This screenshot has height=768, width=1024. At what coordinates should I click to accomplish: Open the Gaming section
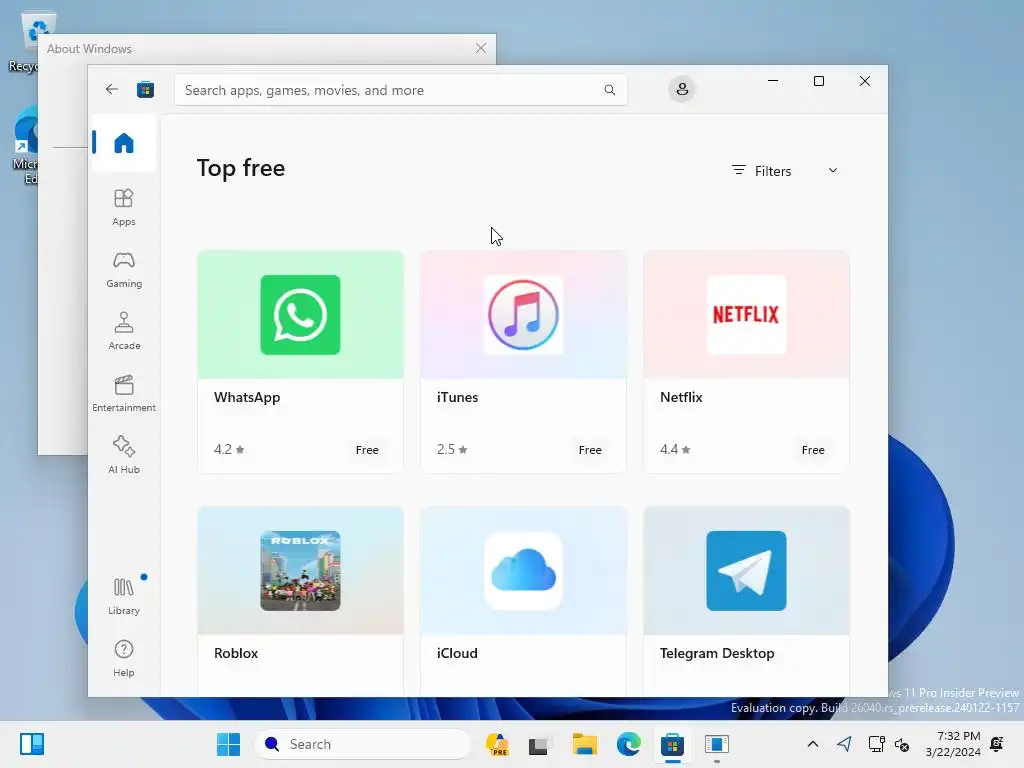[x=123, y=270]
